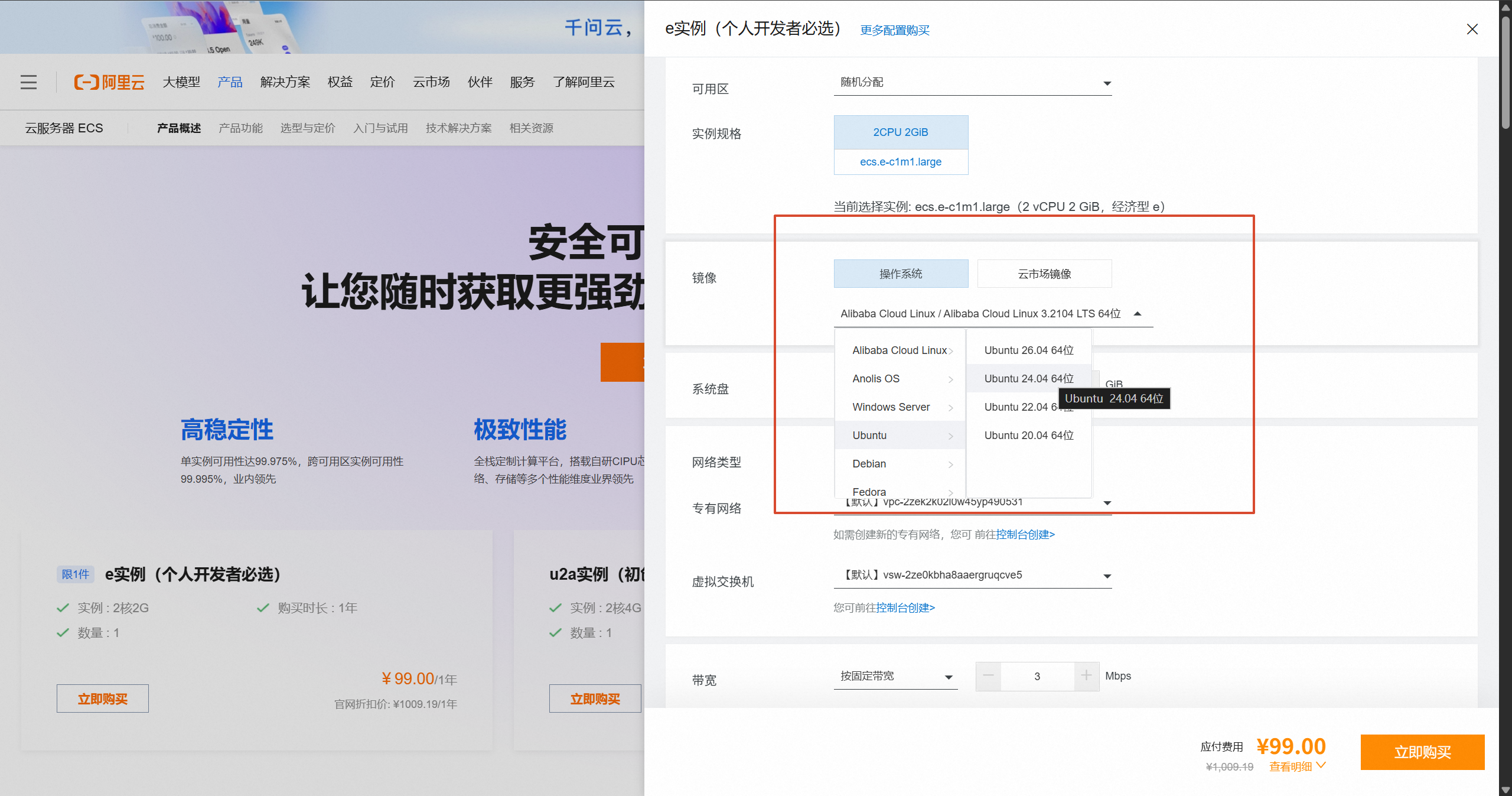Select the Ubuntu category
The height and width of the screenshot is (796, 1512).
(900, 436)
